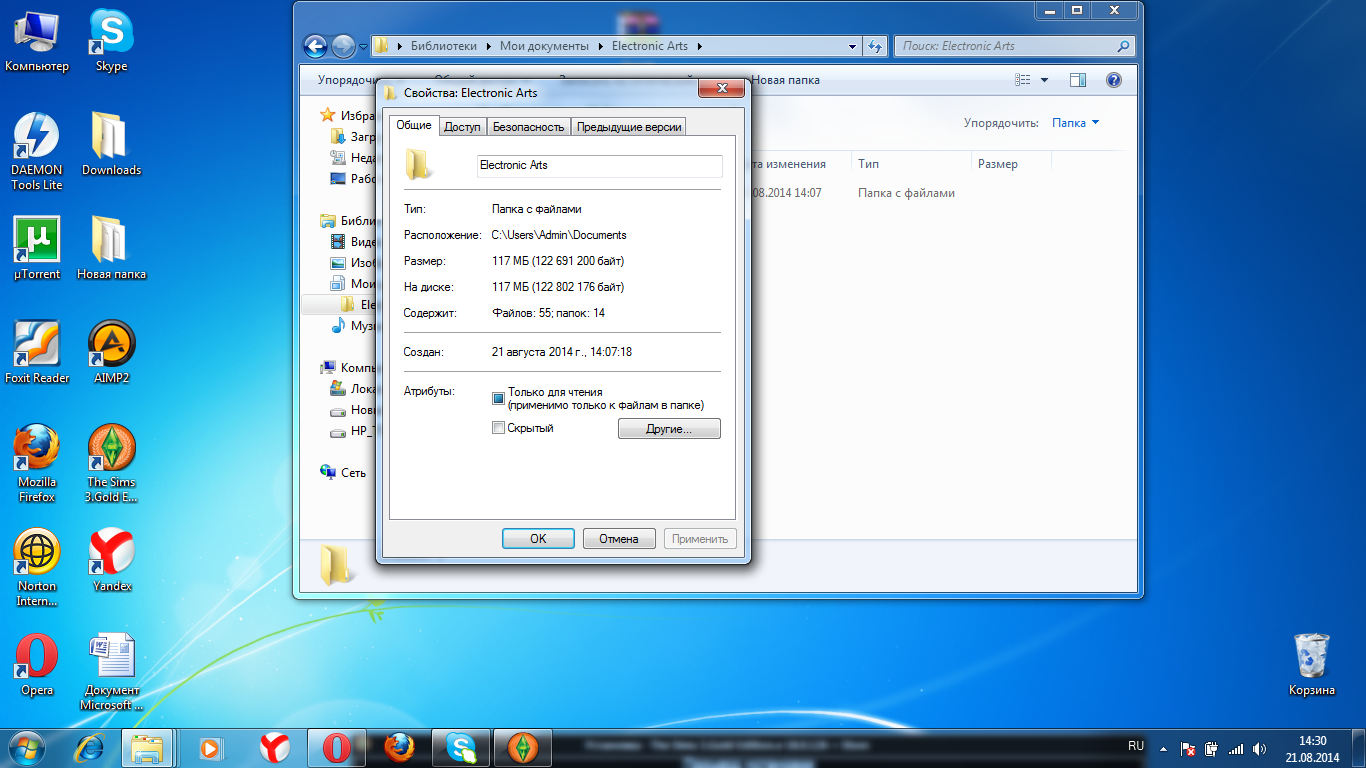1366x768 pixels.
Task: Click the 'Другие...' attributes button
Action: coord(669,429)
